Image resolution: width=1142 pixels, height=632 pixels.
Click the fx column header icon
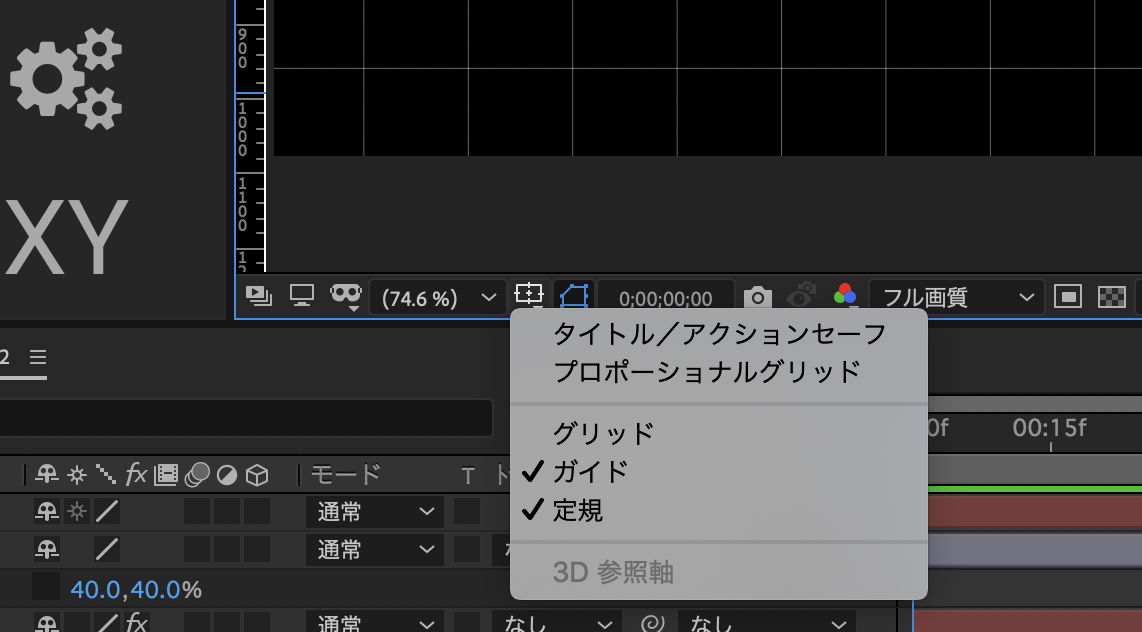(x=136, y=476)
